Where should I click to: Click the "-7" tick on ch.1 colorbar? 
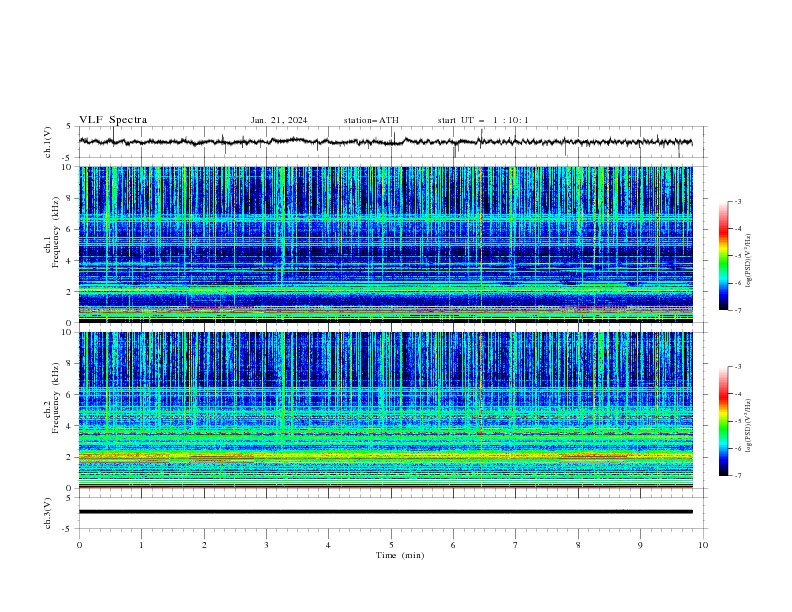tap(737, 310)
